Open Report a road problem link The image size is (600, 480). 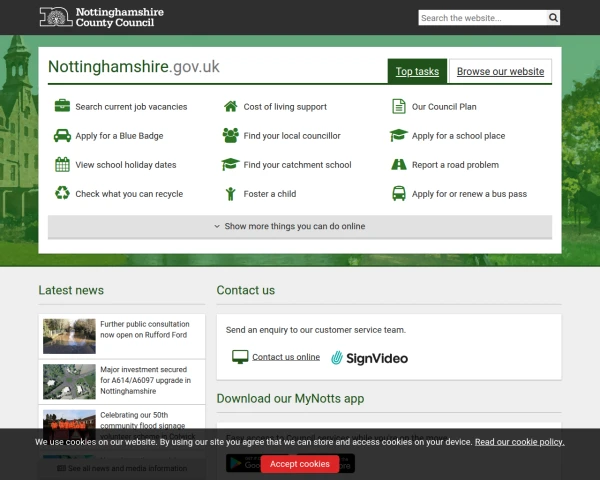(x=455, y=165)
